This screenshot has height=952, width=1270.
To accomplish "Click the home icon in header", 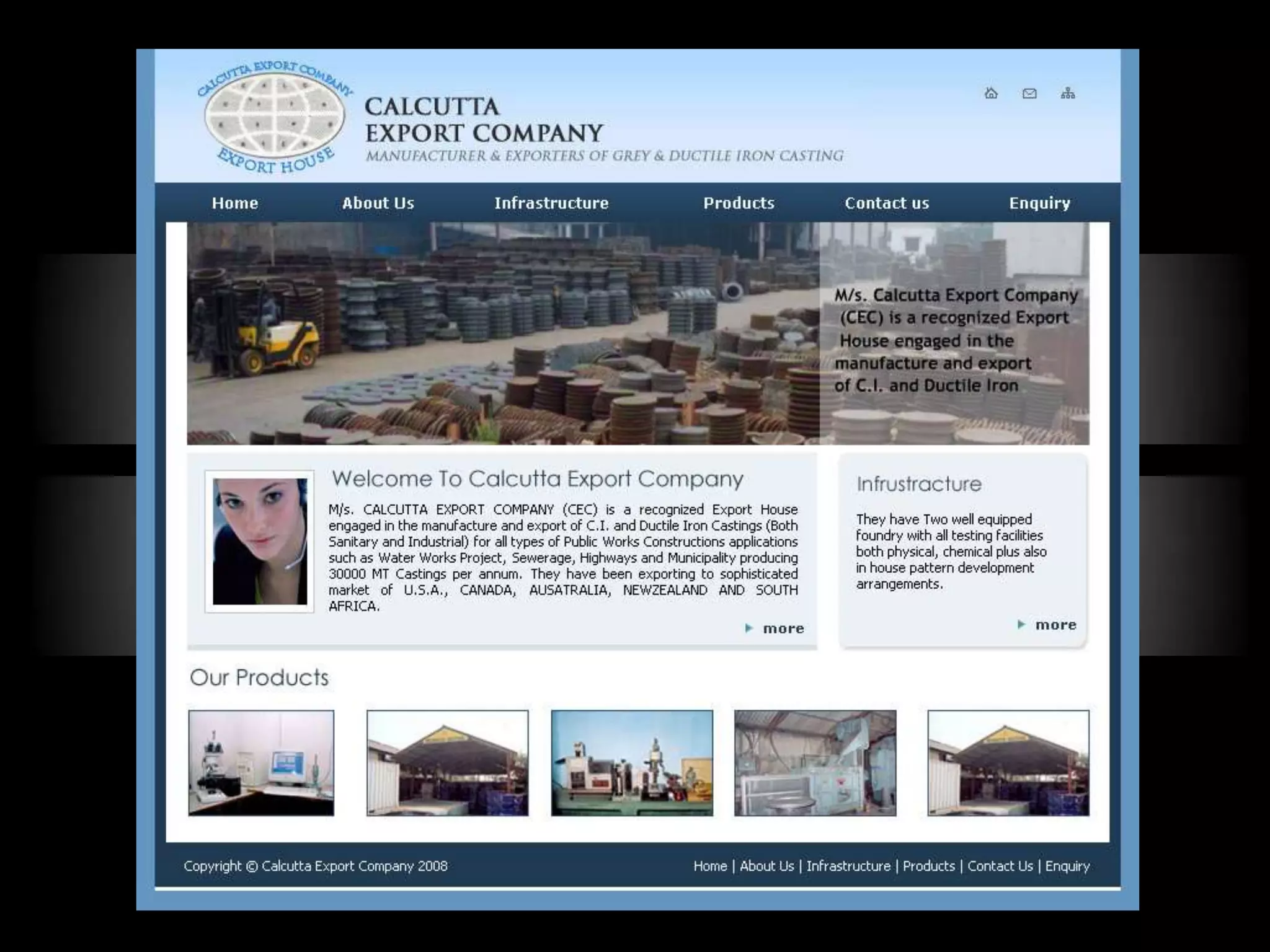I will (x=991, y=94).
